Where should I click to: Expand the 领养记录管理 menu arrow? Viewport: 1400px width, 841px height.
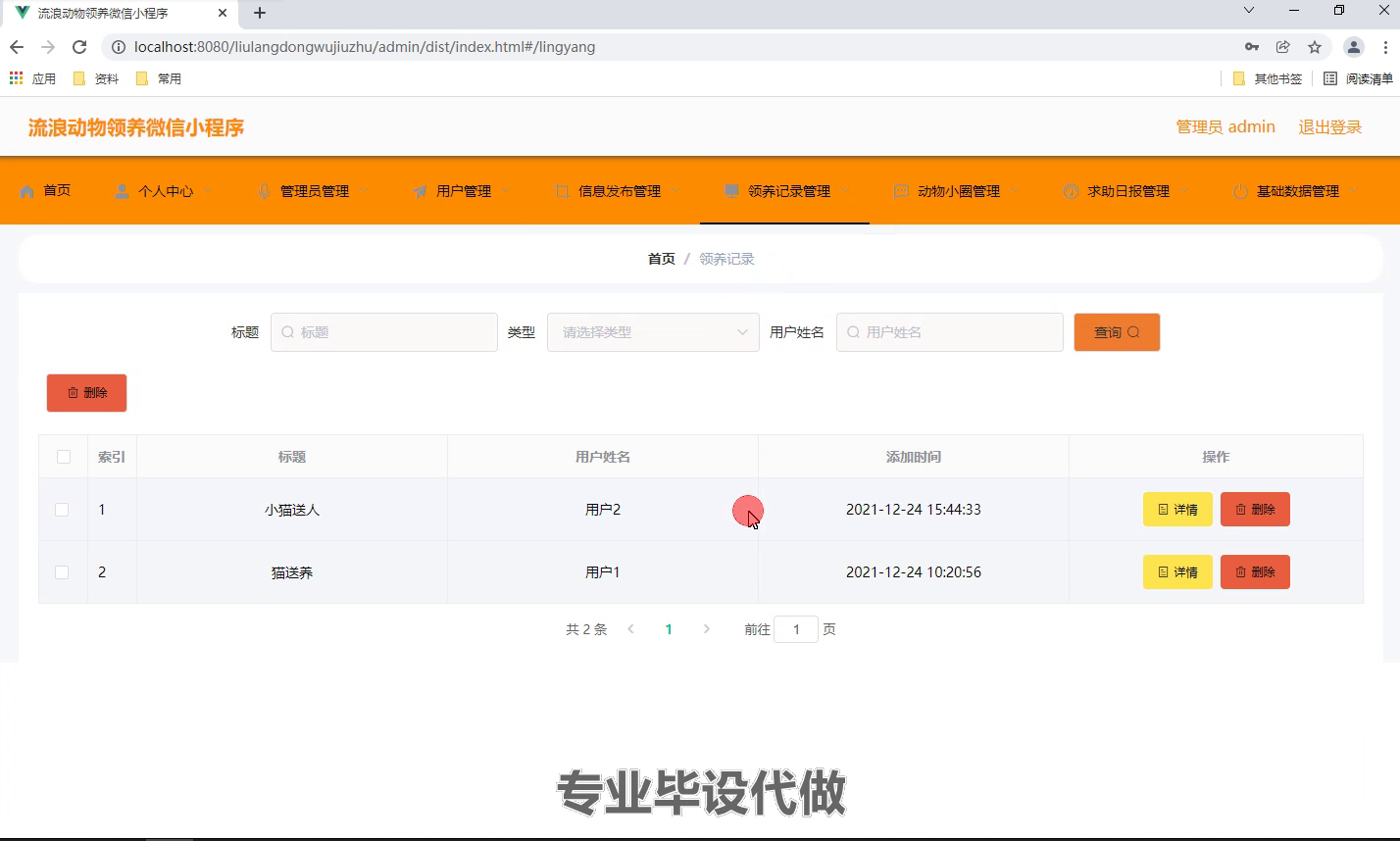tap(844, 191)
